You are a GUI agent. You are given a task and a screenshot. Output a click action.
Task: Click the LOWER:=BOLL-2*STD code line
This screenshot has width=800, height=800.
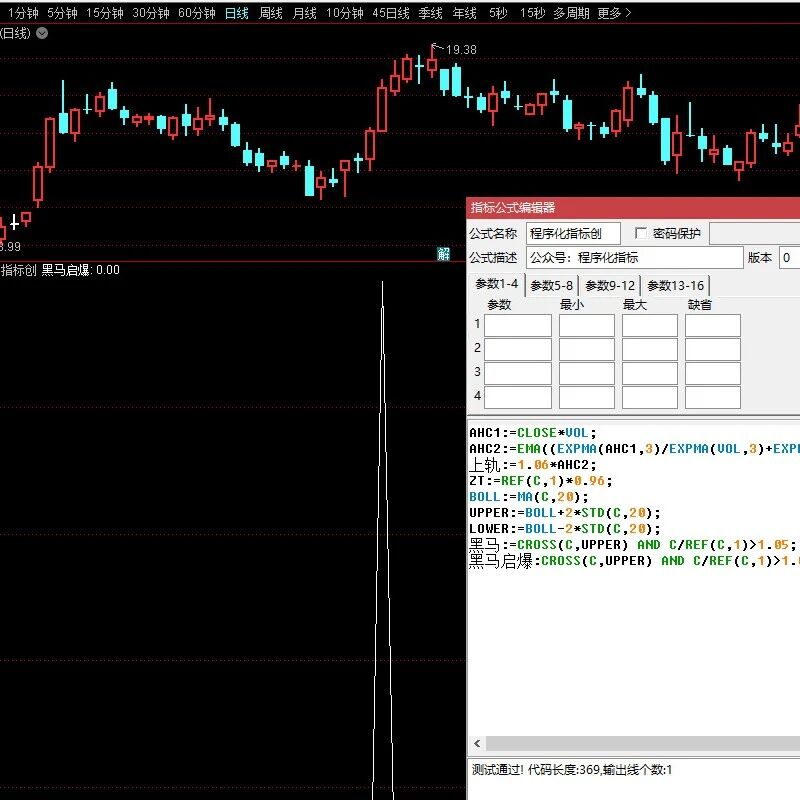coord(565,529)
